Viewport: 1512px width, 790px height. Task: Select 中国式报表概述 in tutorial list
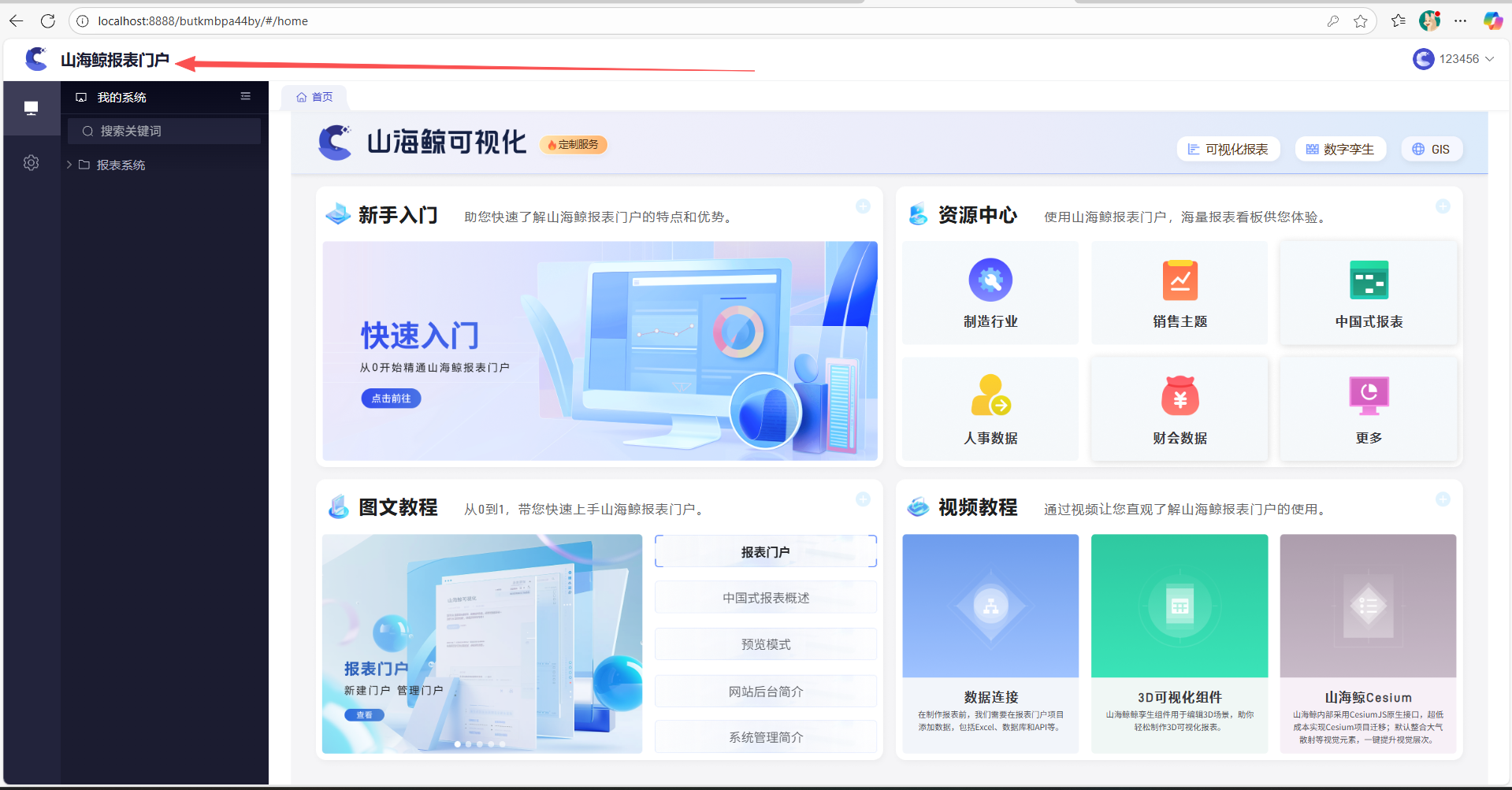click(x=765, y=598)
